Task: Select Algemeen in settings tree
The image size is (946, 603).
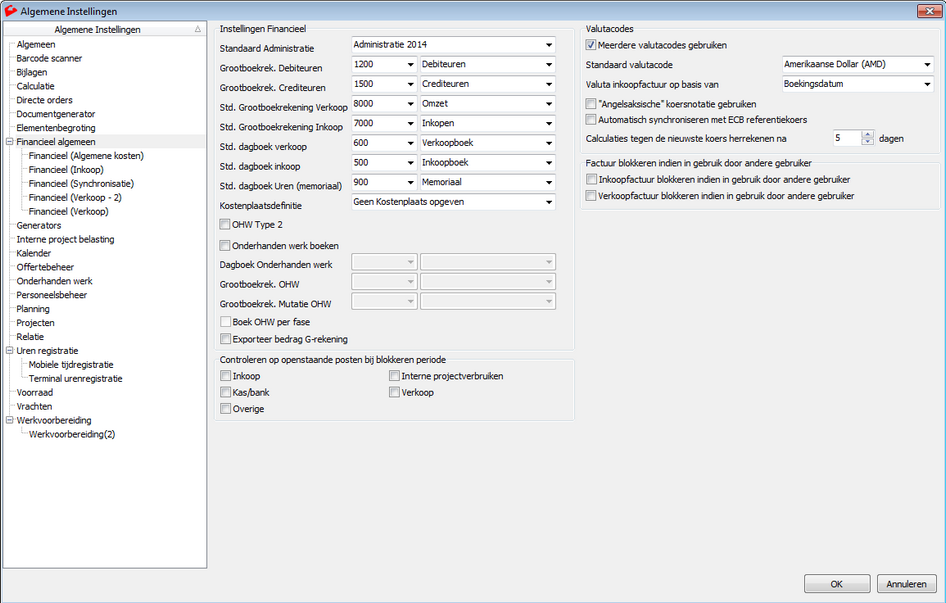Action: pos(36,45)
